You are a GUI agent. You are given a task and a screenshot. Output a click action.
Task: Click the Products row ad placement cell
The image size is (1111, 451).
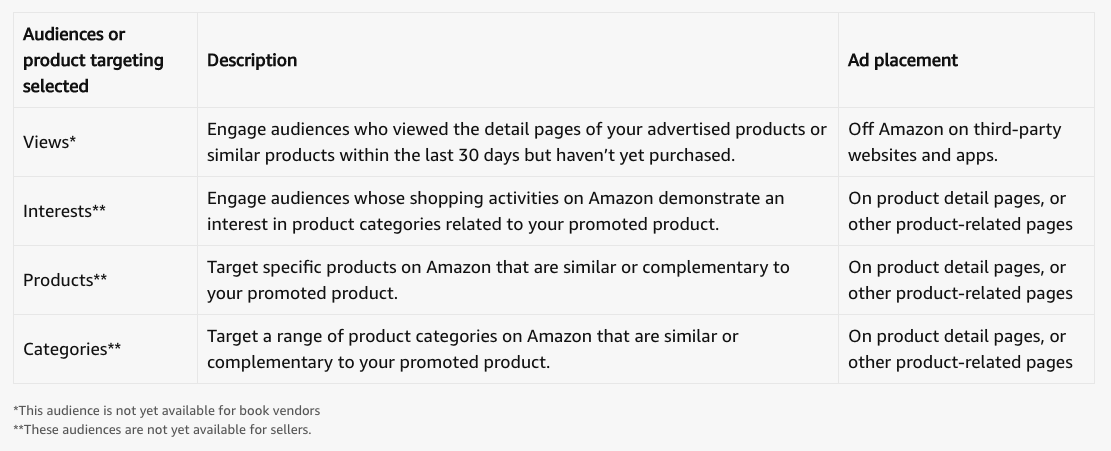point(959,280)
